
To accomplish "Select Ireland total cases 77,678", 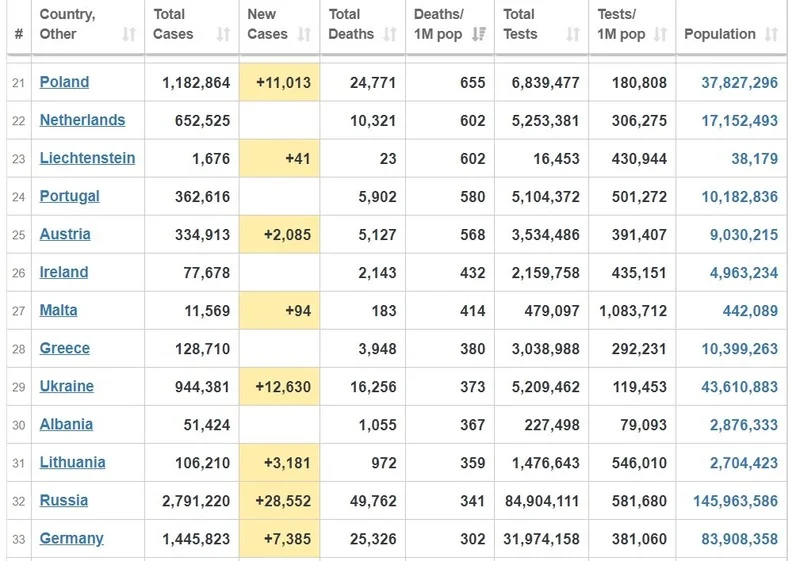I will [x=207, y=273].
